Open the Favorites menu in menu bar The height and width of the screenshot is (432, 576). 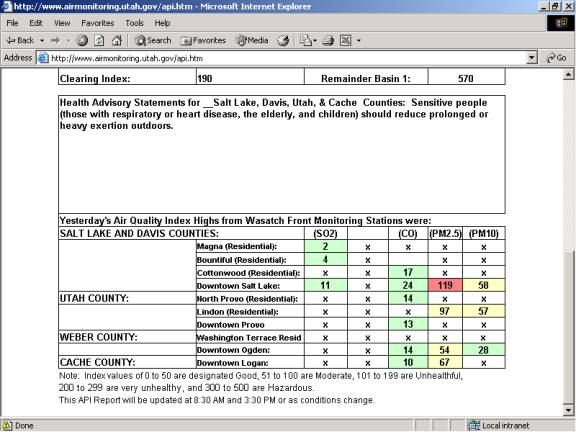[x=98, y=23]
